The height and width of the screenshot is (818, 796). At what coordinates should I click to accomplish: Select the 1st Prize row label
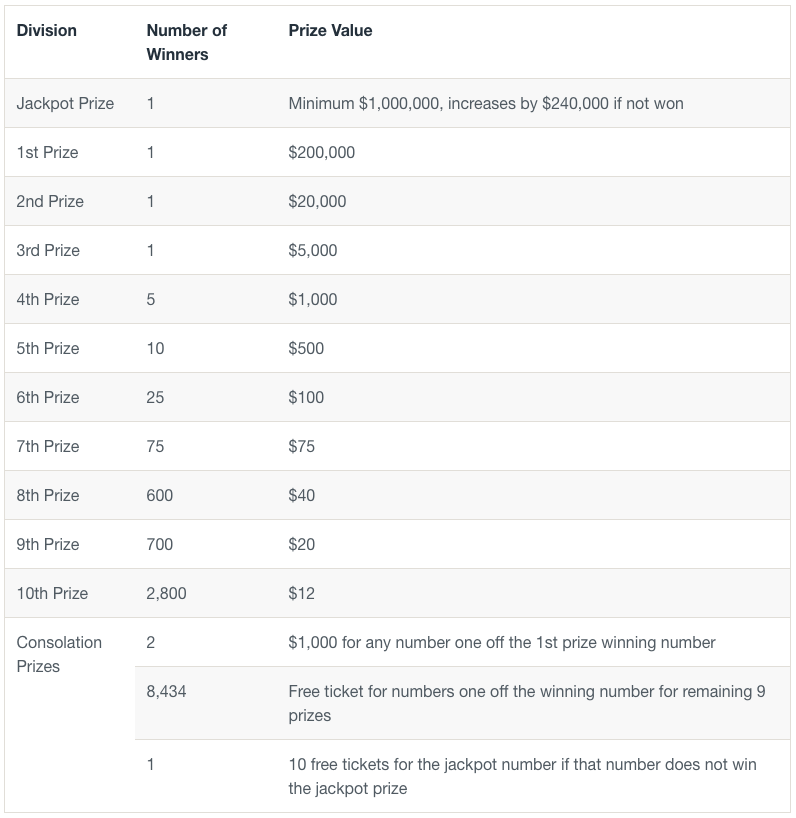pyautogui.click(x=47, y=152)
